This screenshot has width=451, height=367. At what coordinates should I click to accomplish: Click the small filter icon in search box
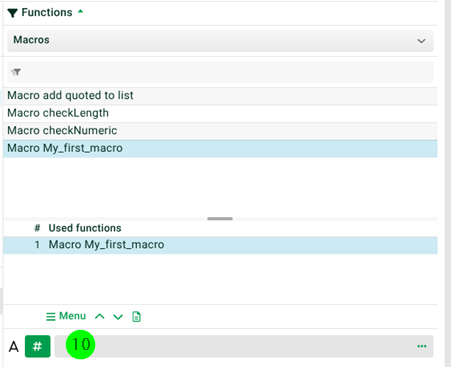(x=16, y=72)
